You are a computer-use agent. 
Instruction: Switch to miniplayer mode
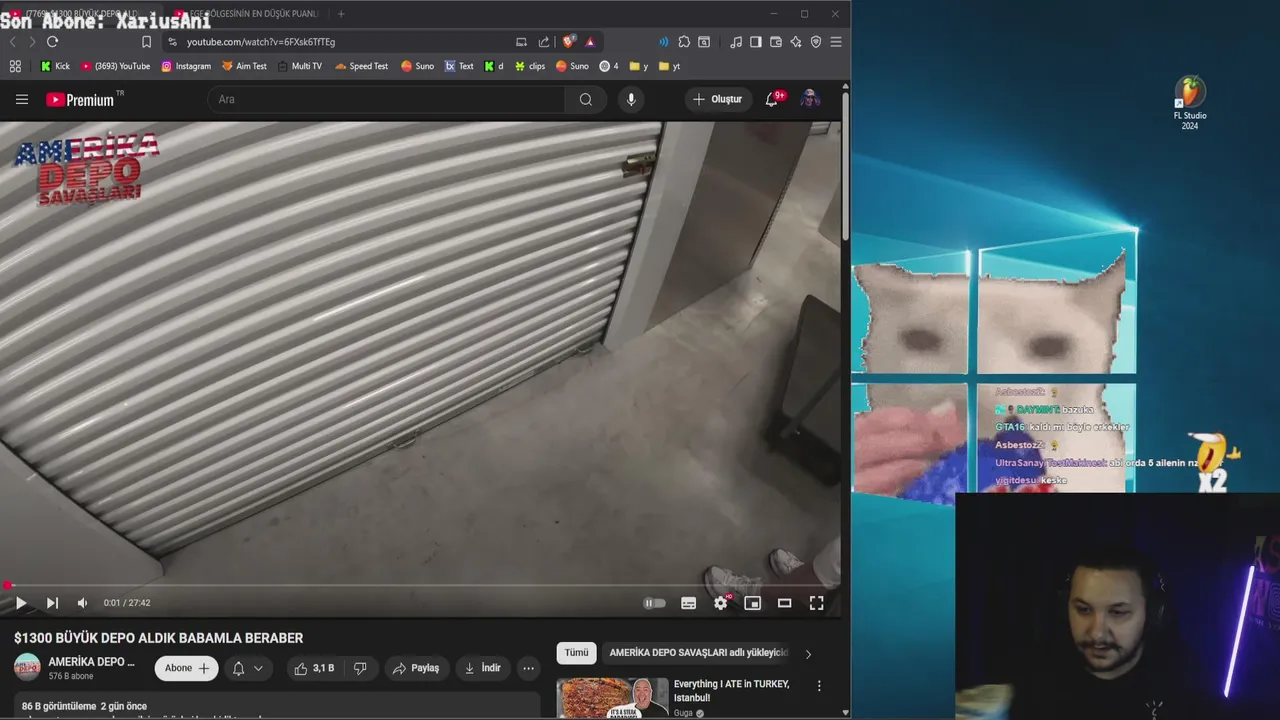[752, 603]
